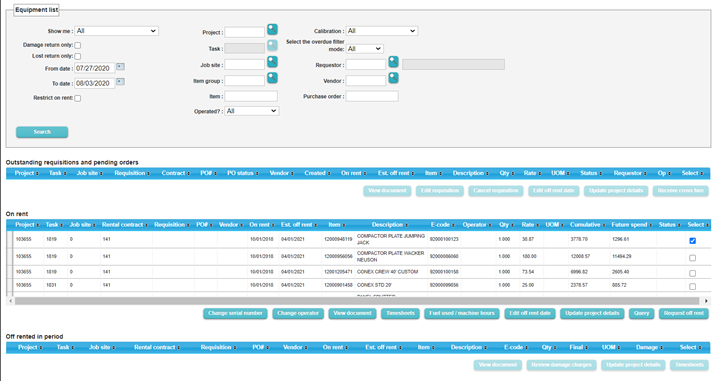Click the Edit requisition button
The width and height of the screenshot is (720, 381).
(440, 191)
